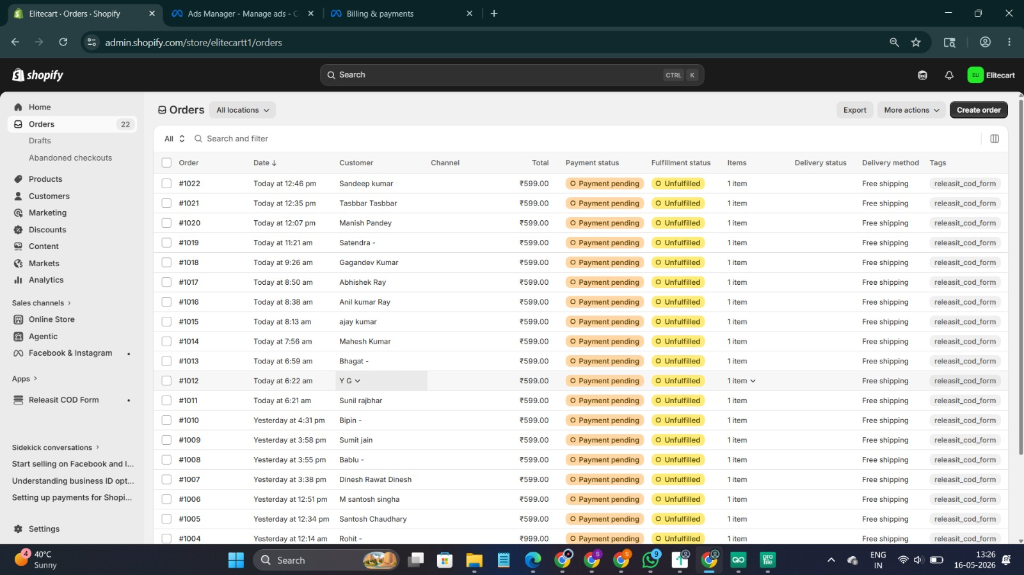
Task: Click the Content icon in sidebar
Action: 18,246
